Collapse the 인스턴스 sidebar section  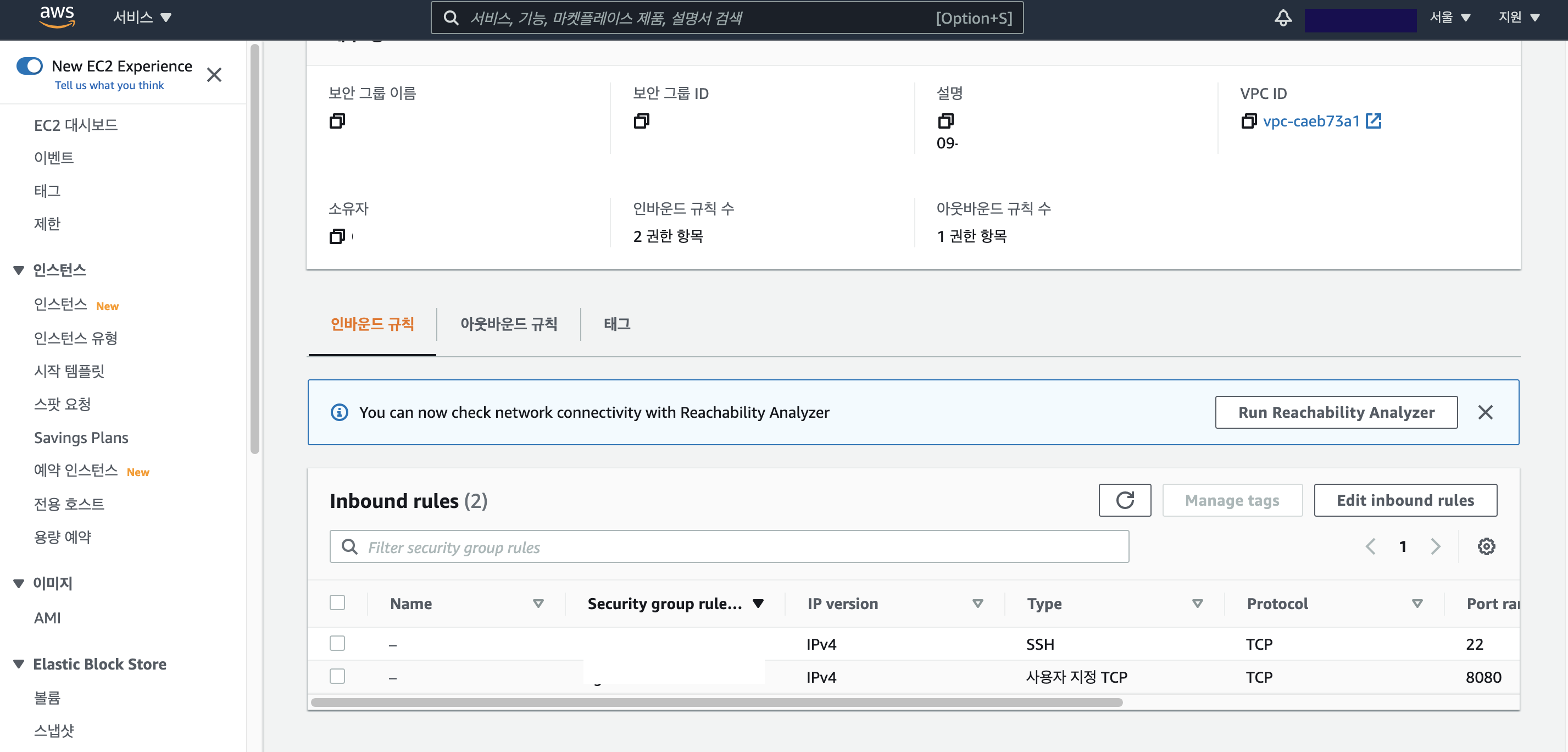coord(19,270)
